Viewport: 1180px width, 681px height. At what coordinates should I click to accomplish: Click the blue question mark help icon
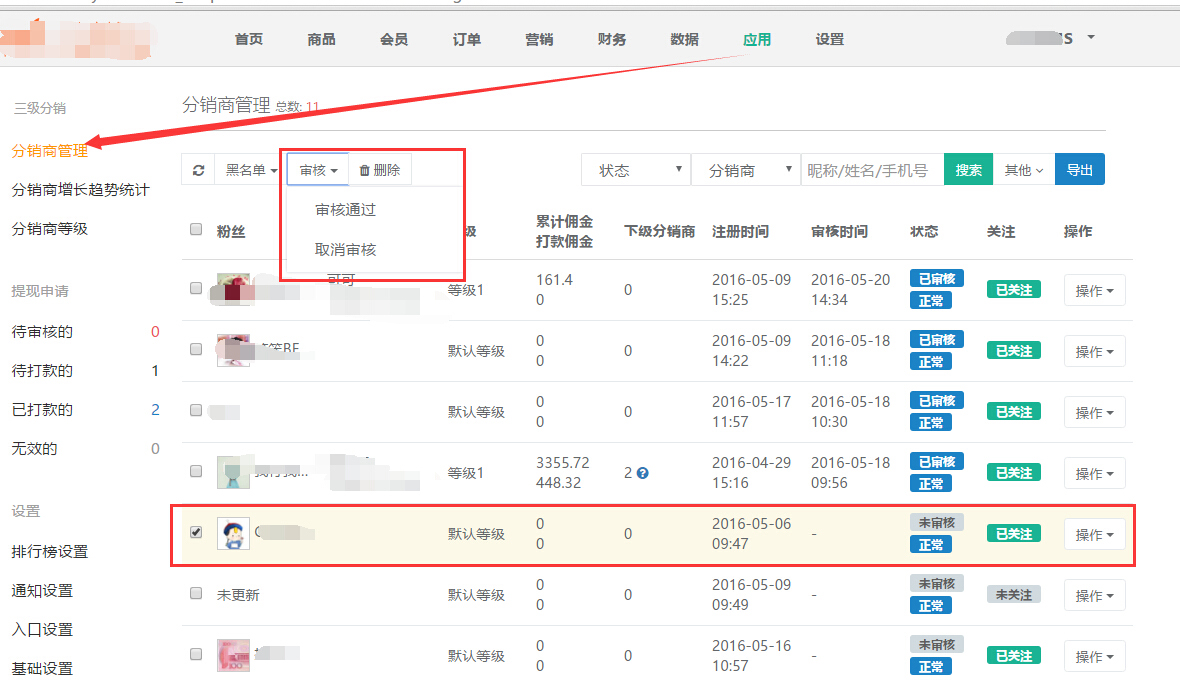[643, 473]
